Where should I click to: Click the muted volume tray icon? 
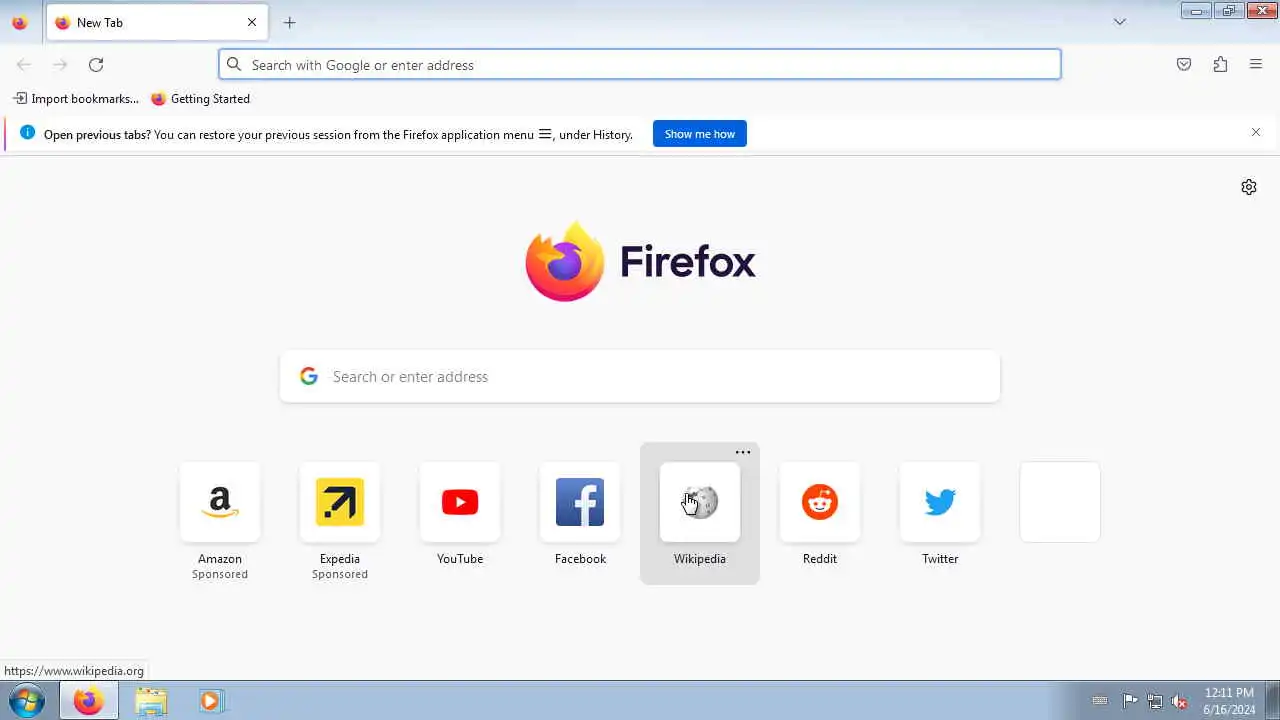[1180, 701]
